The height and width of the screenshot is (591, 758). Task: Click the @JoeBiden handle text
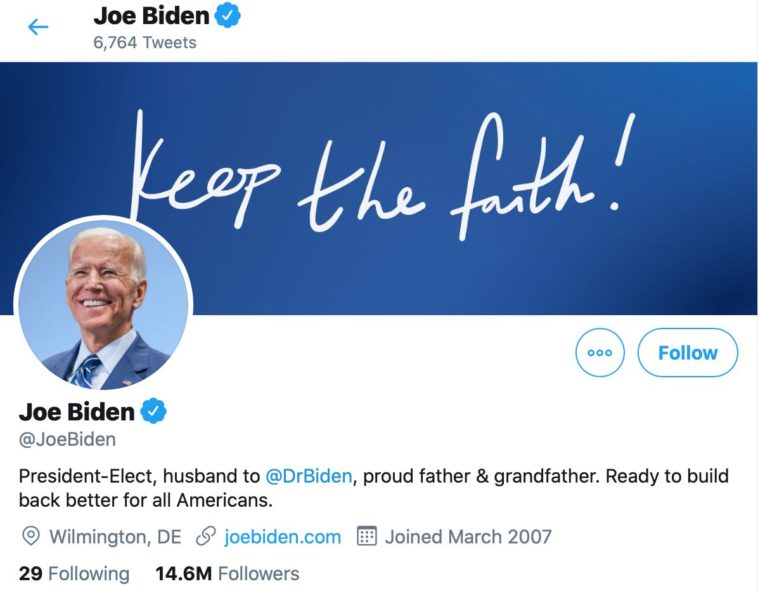pyautogui.click(x=67, y=439)
